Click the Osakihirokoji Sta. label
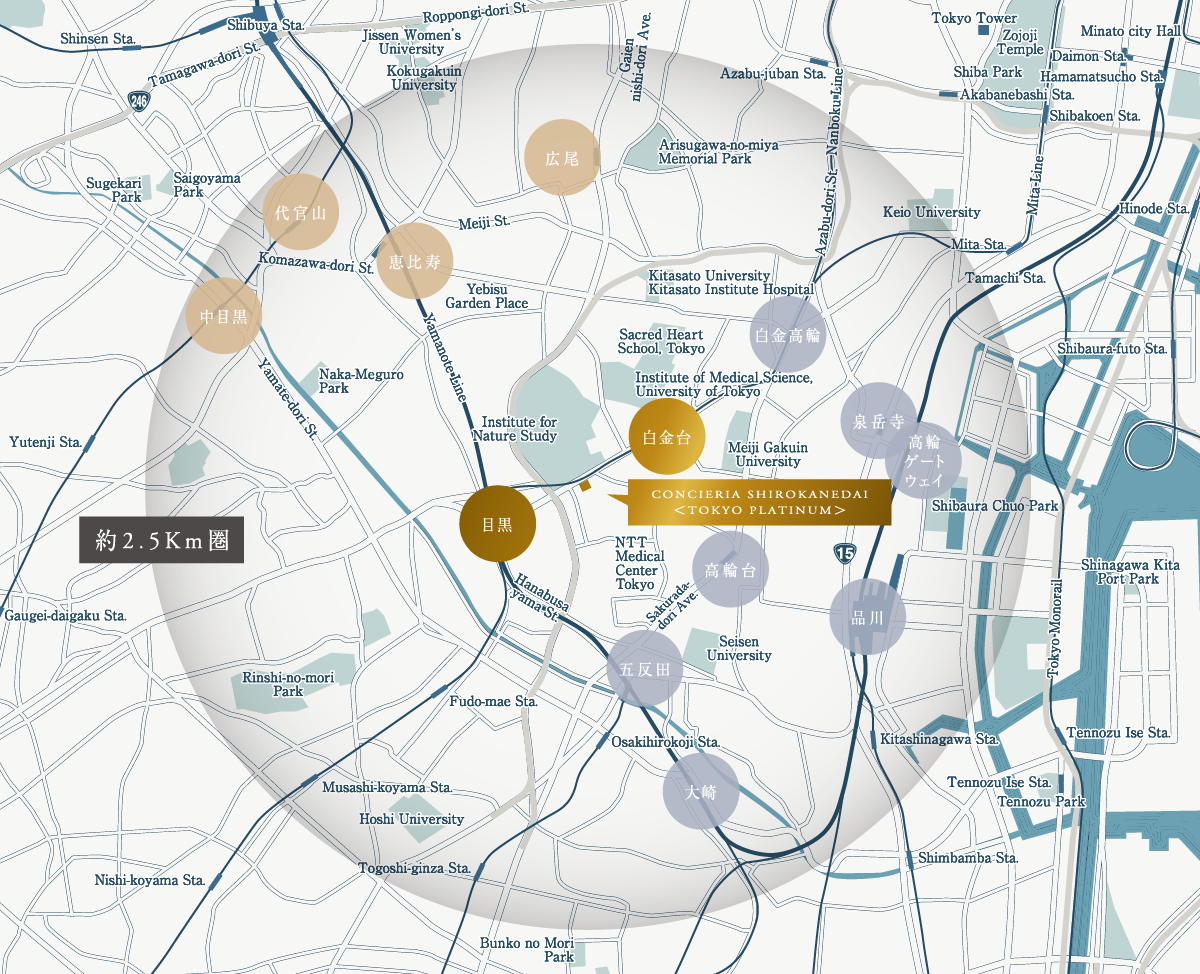The height and width of the screenshot is (974, 1200). click(x=666, y=743)
